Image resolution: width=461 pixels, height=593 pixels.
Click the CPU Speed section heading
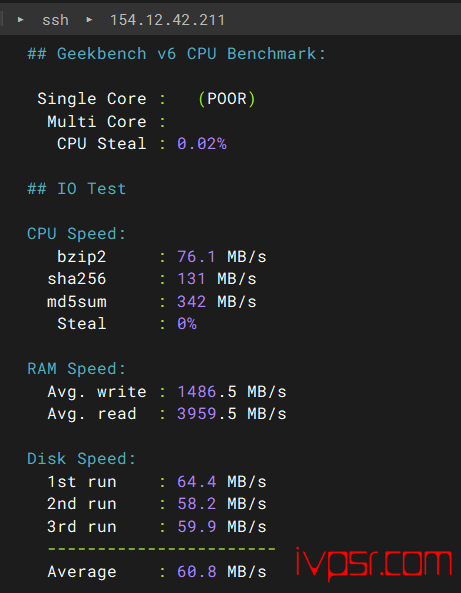[x=76, y=234]
